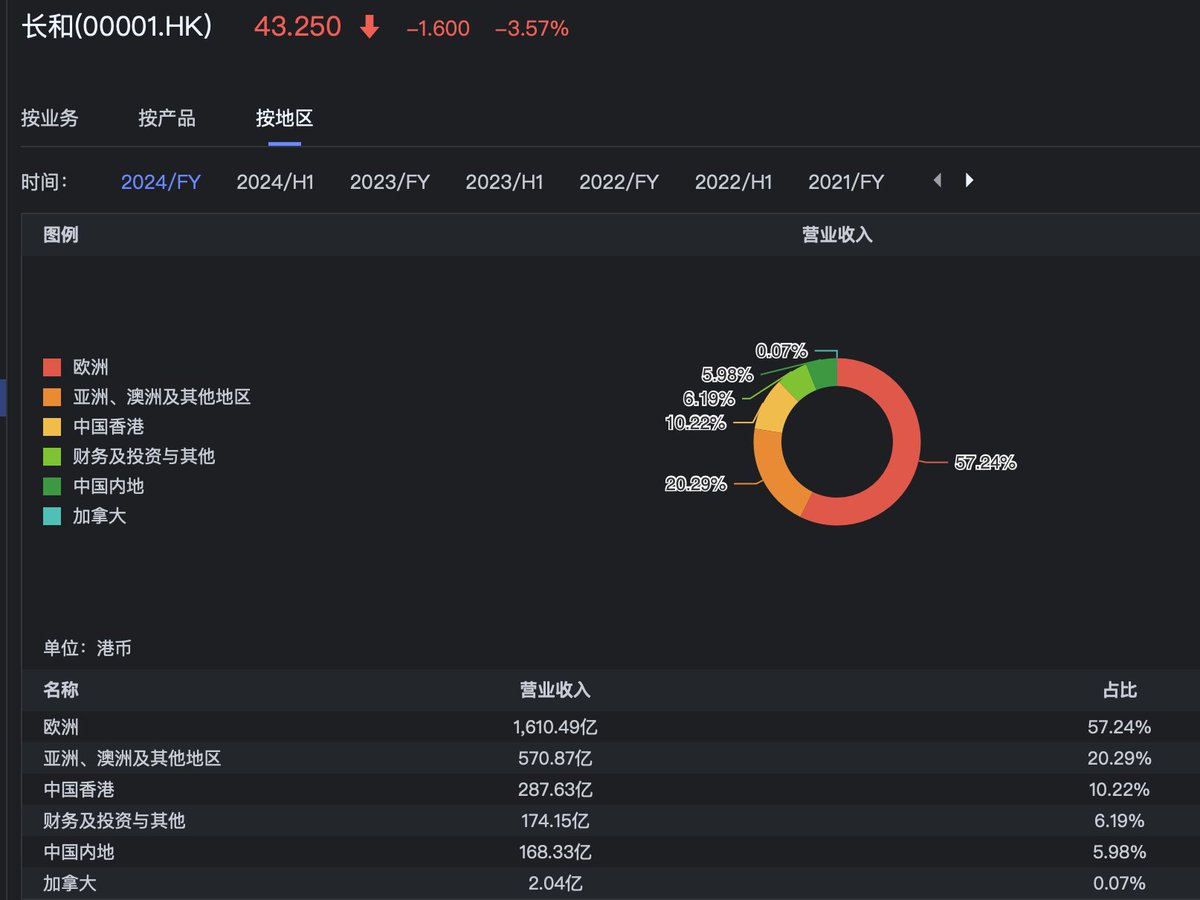Viewport: 1200px width, 900px height.
Task: Select the 2024/FY time period
Action: [x=161, y=182]
